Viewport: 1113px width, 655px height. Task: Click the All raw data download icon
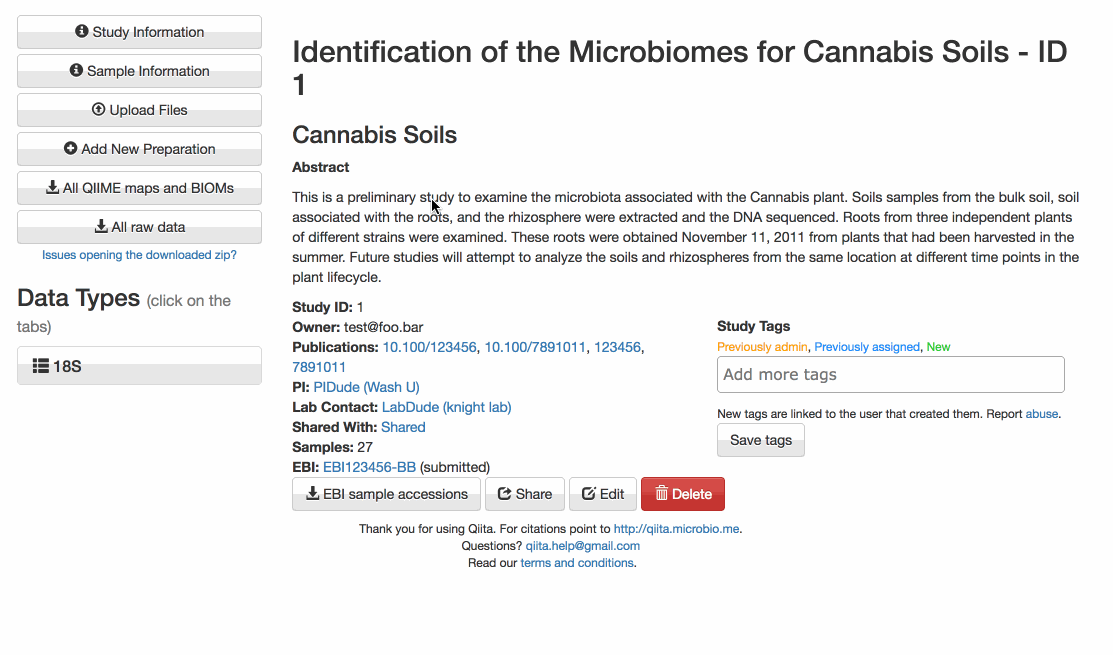pos(101,227)
